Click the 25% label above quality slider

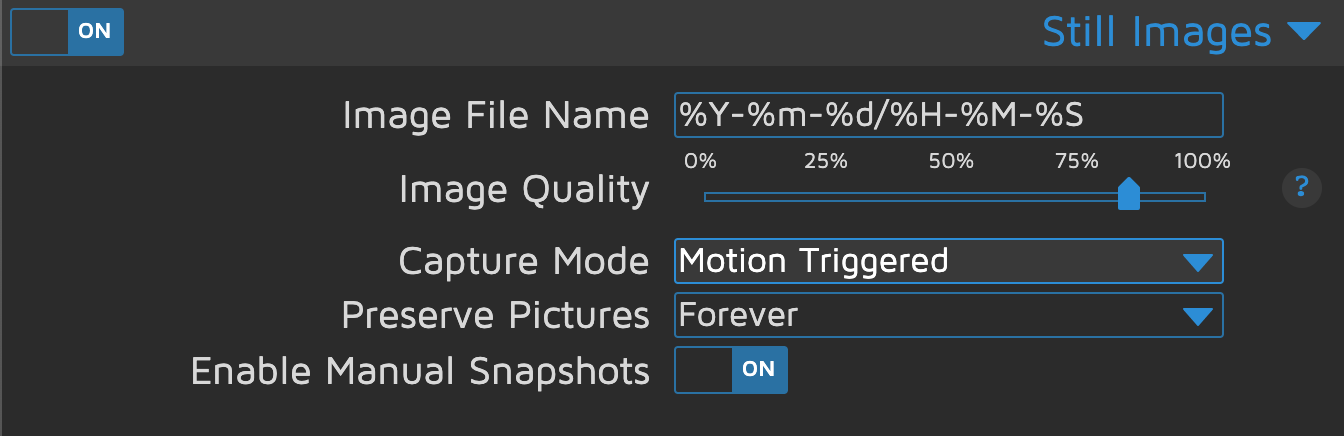[826, 161]
